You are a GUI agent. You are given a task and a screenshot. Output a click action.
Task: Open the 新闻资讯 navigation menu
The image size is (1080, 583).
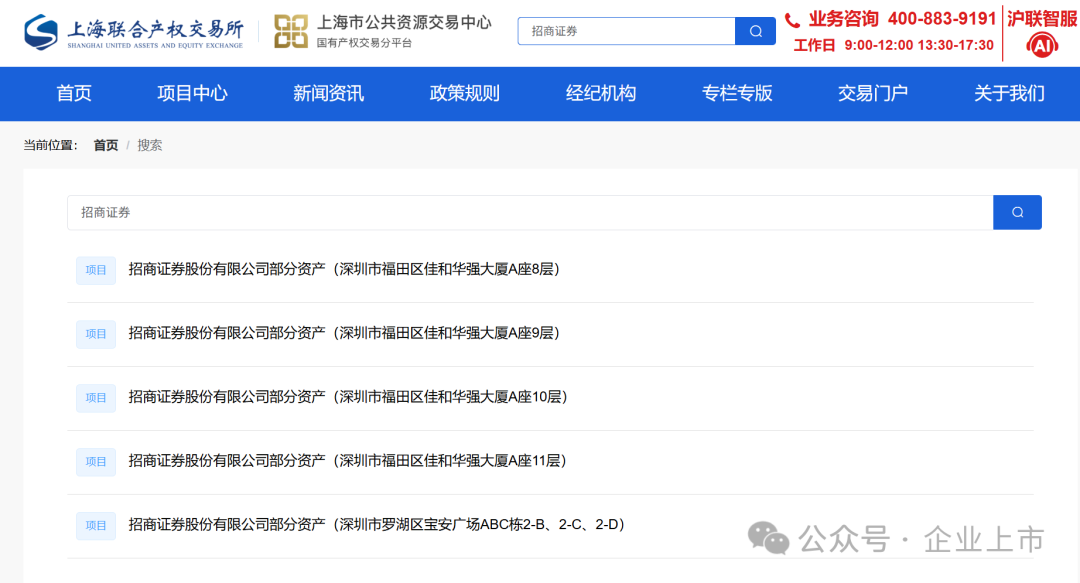pos(329,93)
